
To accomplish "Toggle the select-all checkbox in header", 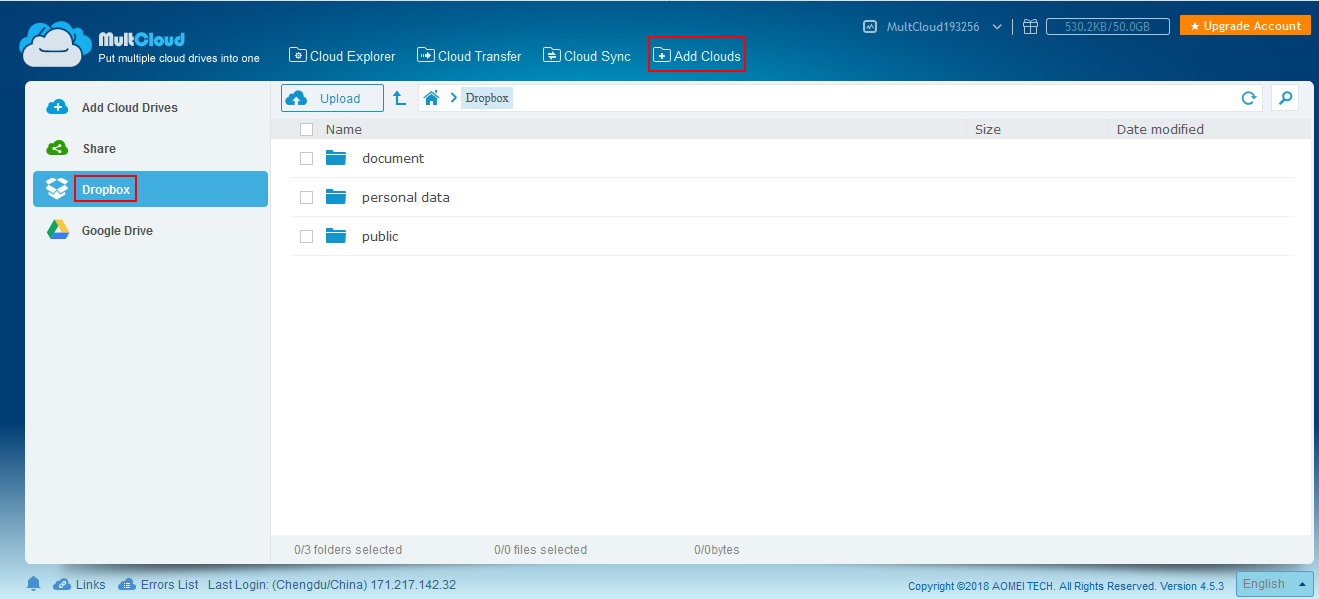I will click(x=306, y=129).
